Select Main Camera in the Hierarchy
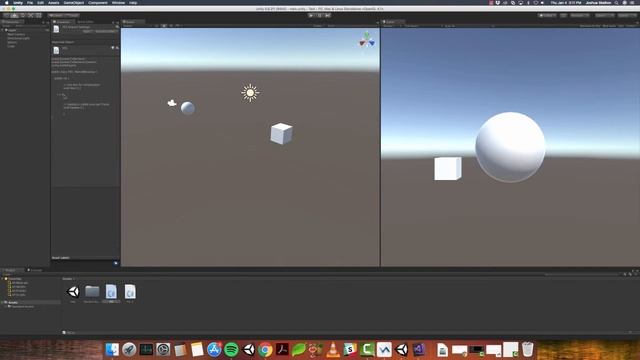Image resolution: width=640 pixels, height=360 pixels. tap(16, 34)
